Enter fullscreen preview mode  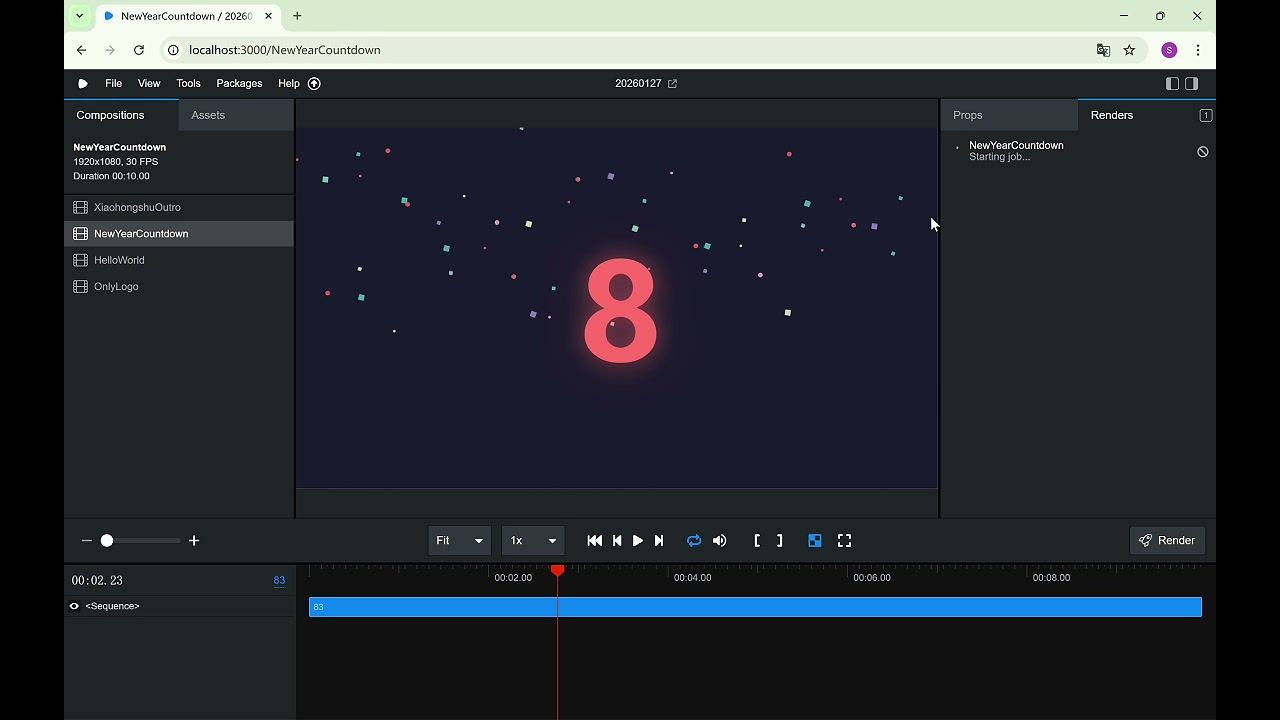tap(845, 541)
